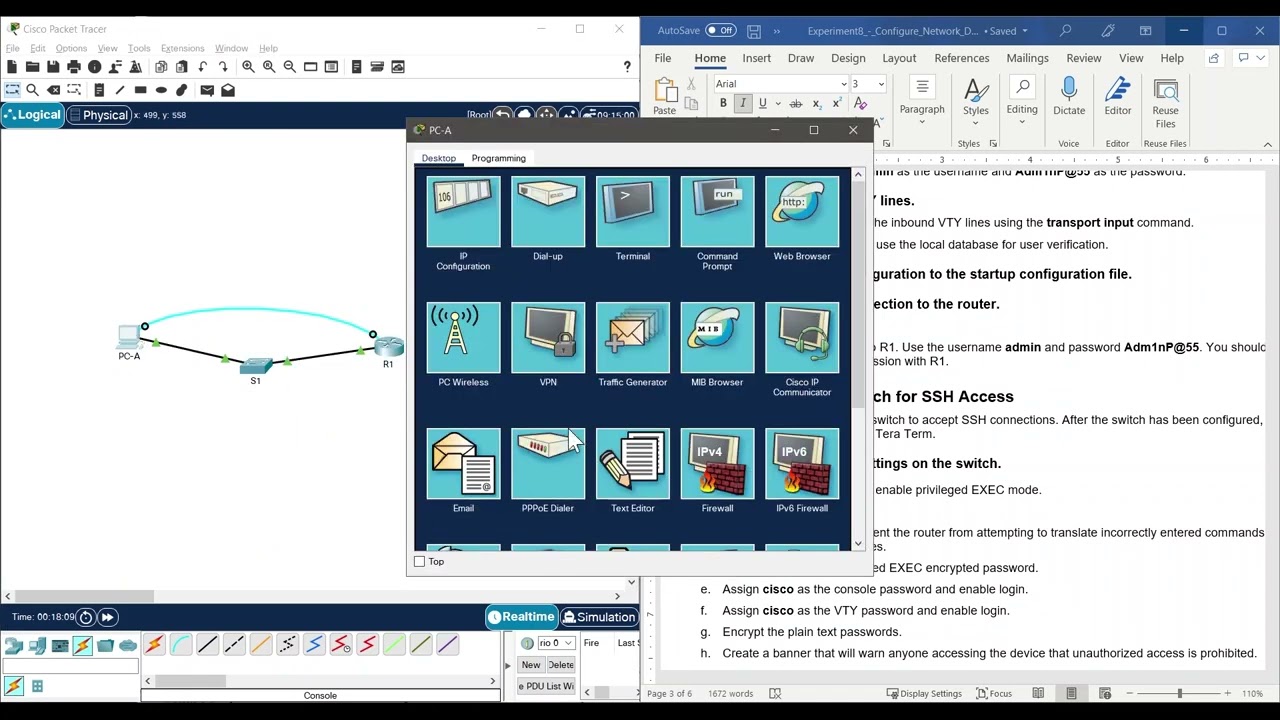Click the New scenario button
The width and height of the screenshot is (1280, 720).
(531, 665)
